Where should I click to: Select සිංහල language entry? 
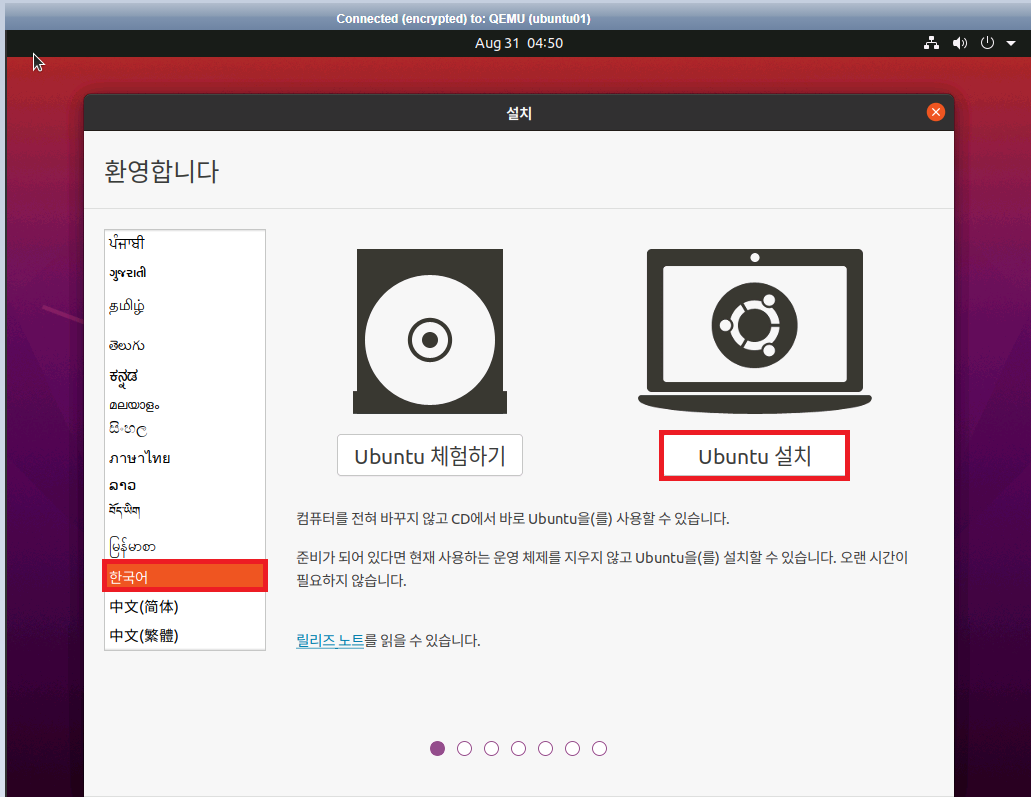tap(185, 429)
